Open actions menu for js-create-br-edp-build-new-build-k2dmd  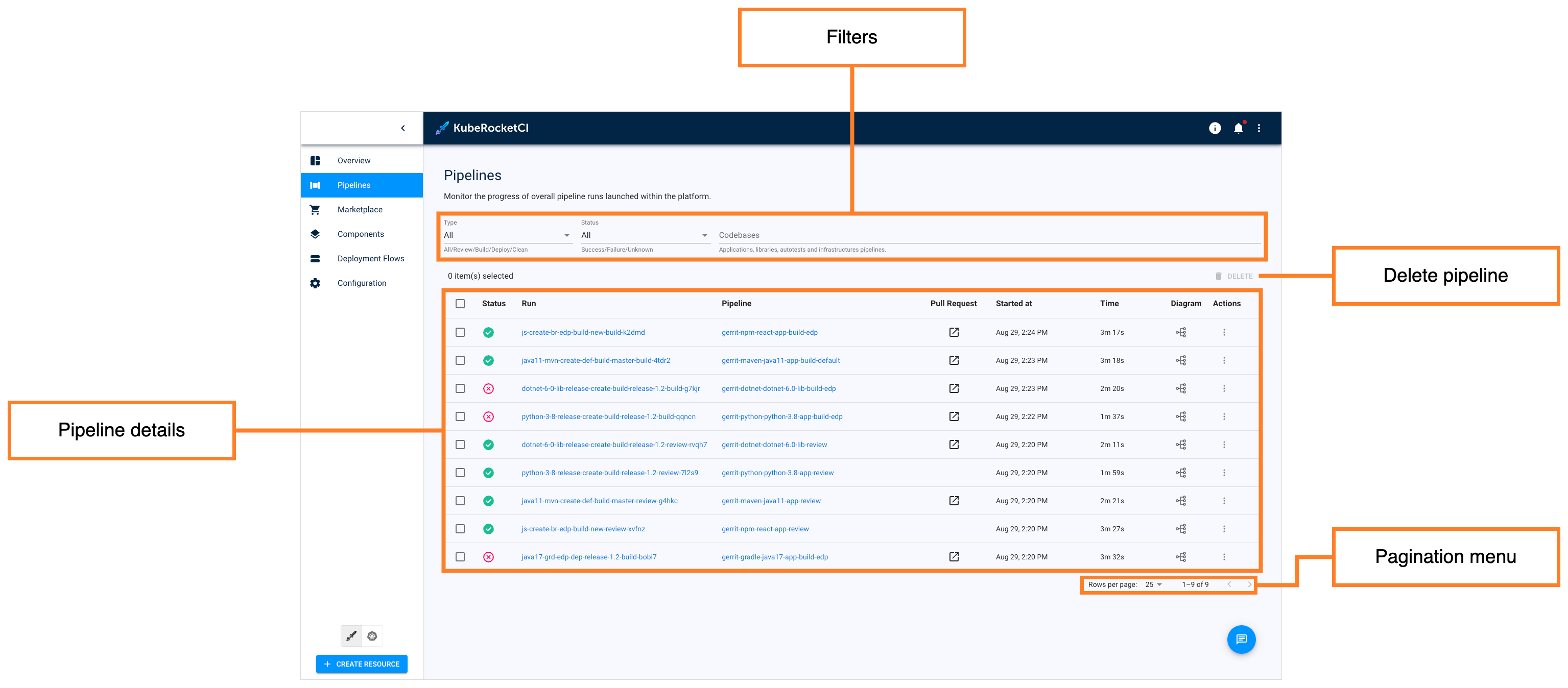coord(1224,332)
